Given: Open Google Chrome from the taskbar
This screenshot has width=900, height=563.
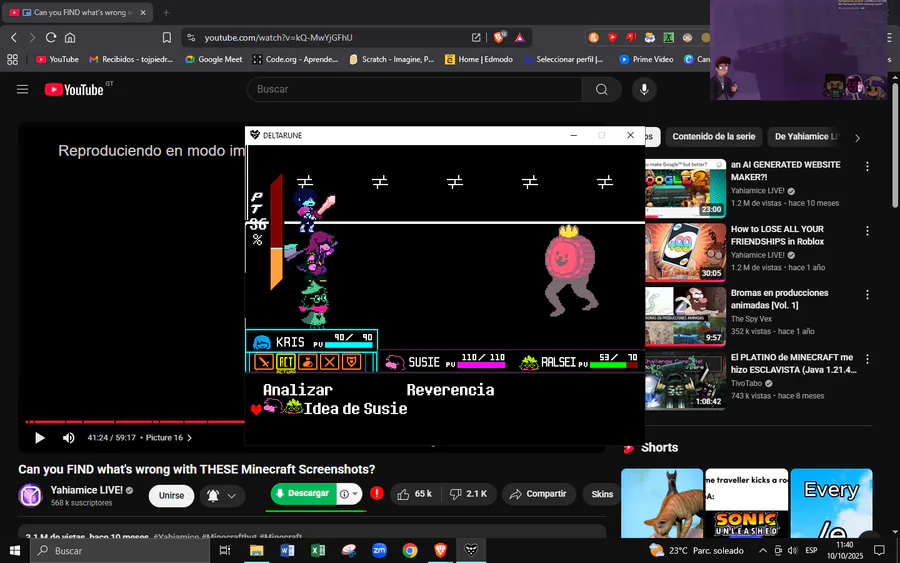Looking at the screenshot, I should [410, 550].
